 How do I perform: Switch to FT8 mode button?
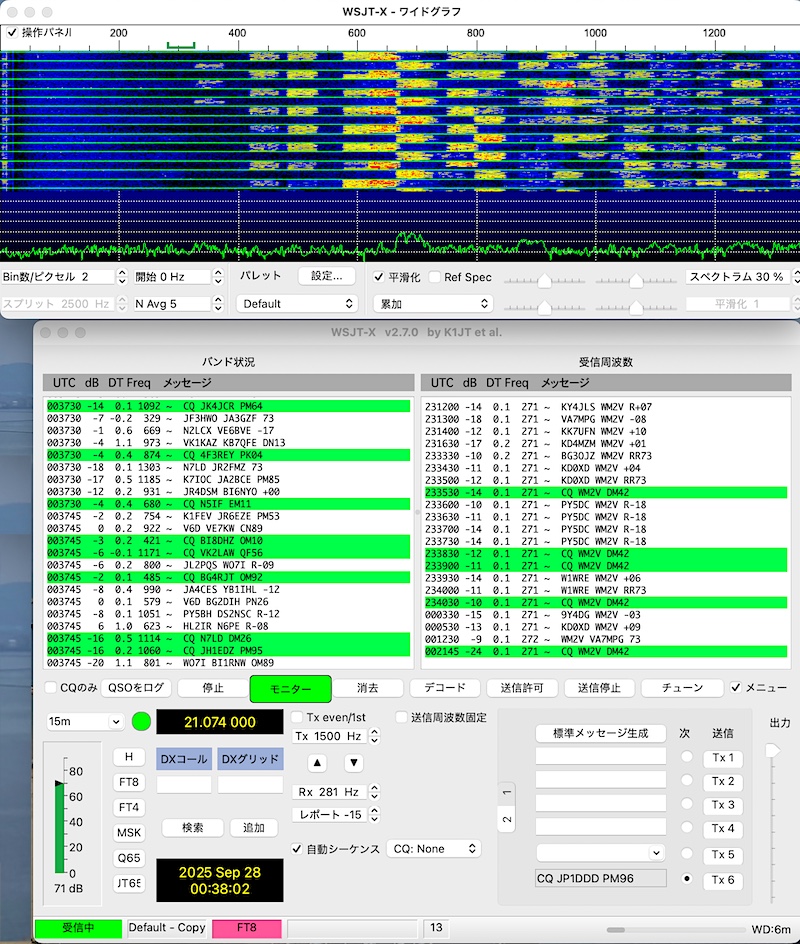pyautogui.click(x=128, y=782)
